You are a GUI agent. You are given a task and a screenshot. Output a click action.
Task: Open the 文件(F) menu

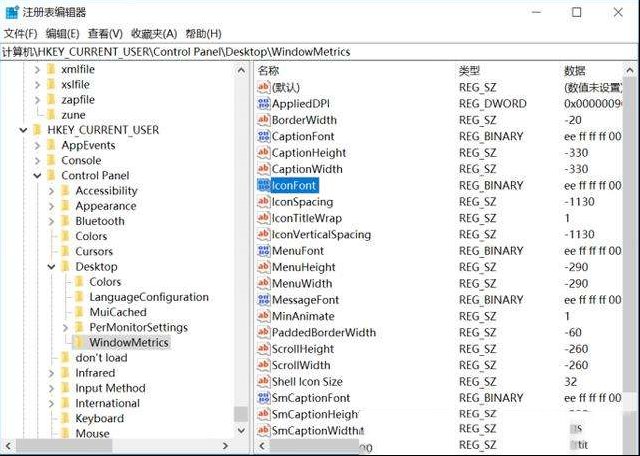(20, 33)
